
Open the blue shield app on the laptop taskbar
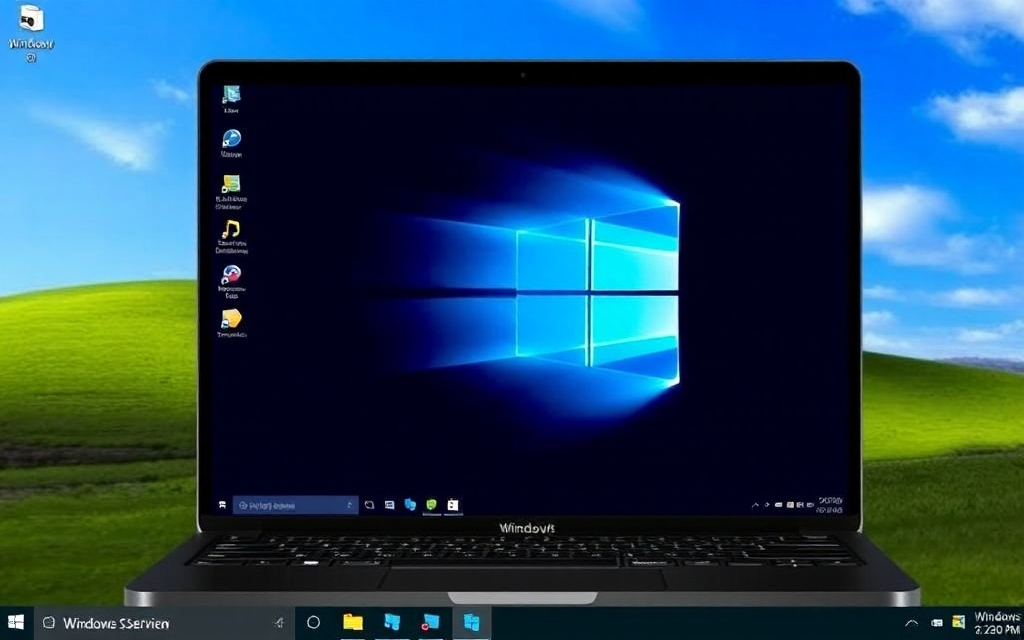[x=410, y=505]
